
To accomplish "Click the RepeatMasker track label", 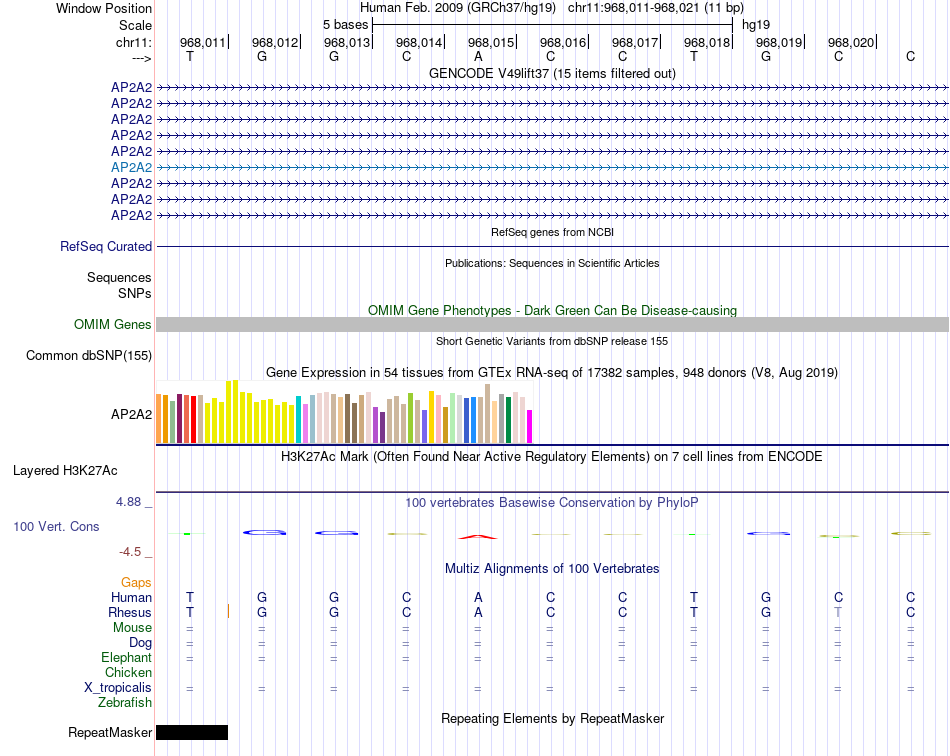I will click(x=110, y=732).
